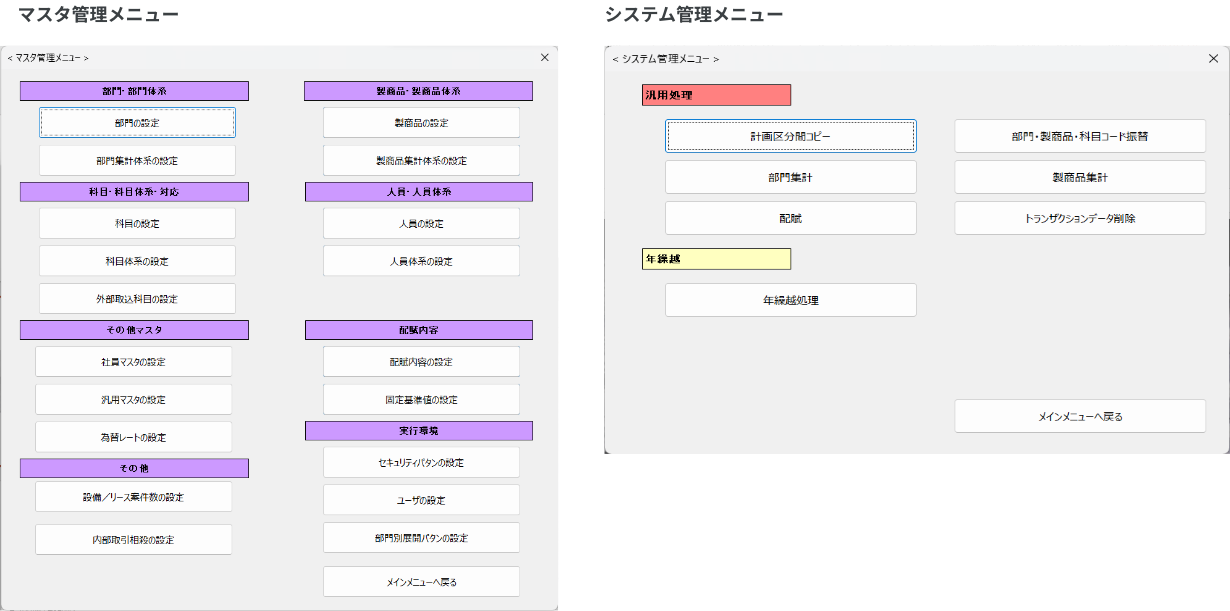Open 部門の設定 (Department settings)
Image resolution: width=1230 pixels, height=611 pixels.
134,122
